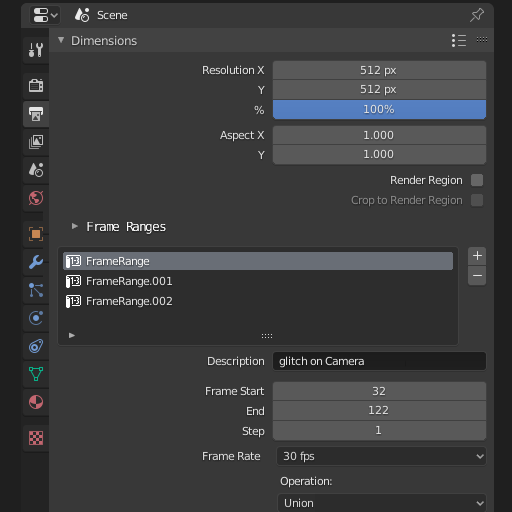Screen dimensions: 512x512
Task: Select the Output properties tab
Action: click(x=36, y=114)
